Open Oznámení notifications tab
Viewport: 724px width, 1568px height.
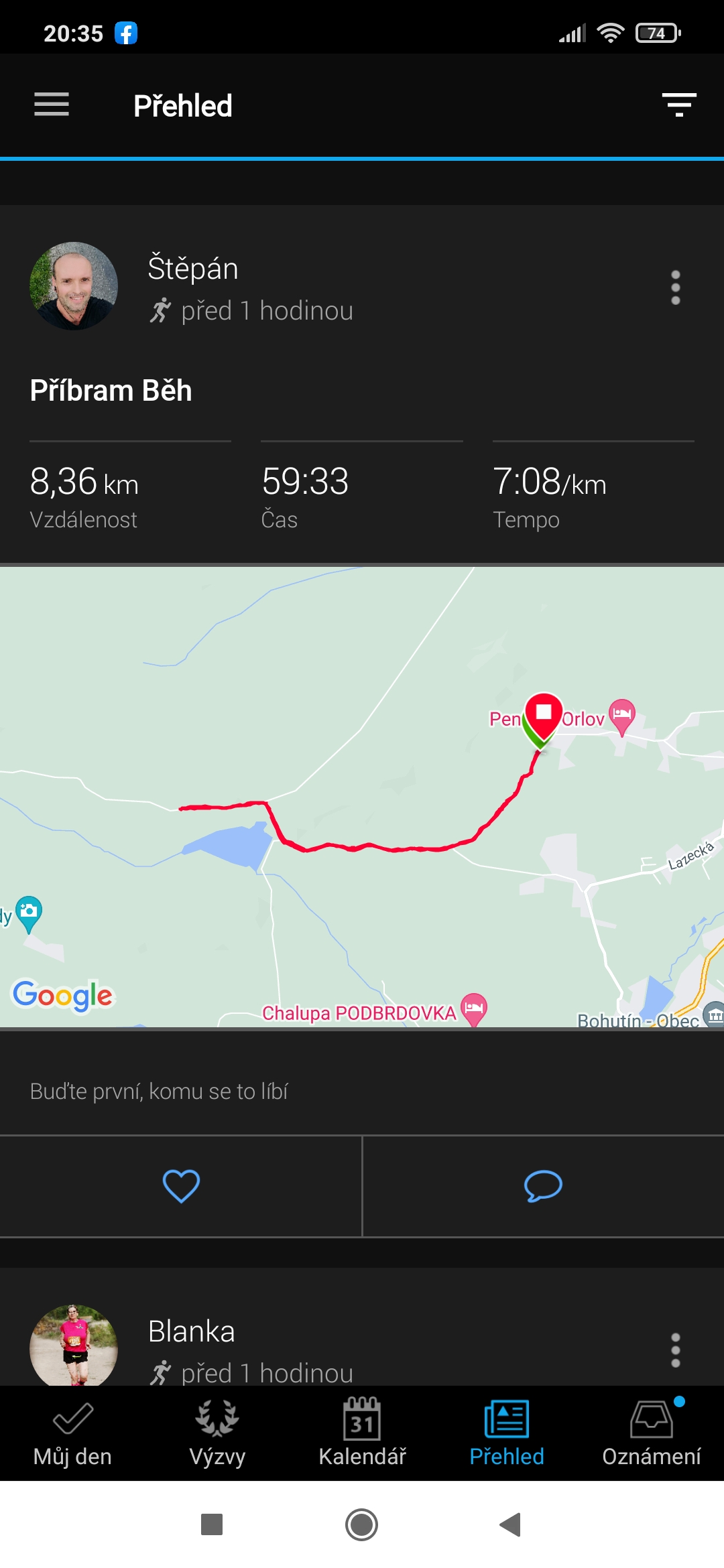(652, 1434)
